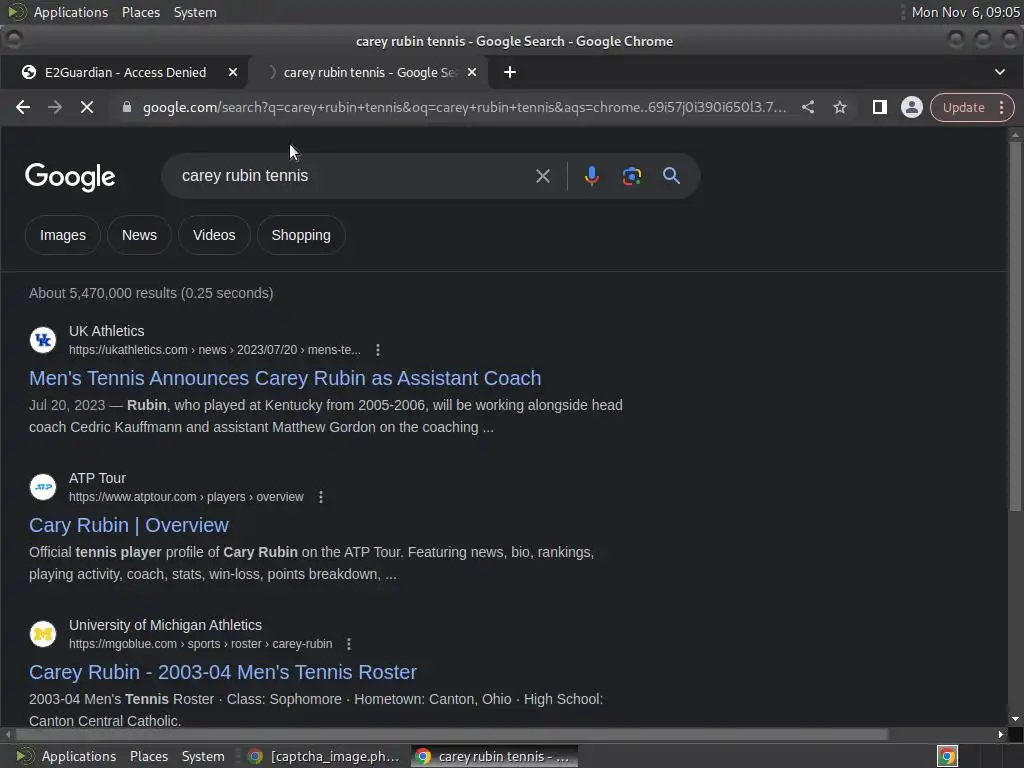Open the top panel System menu

click(195, 12)
